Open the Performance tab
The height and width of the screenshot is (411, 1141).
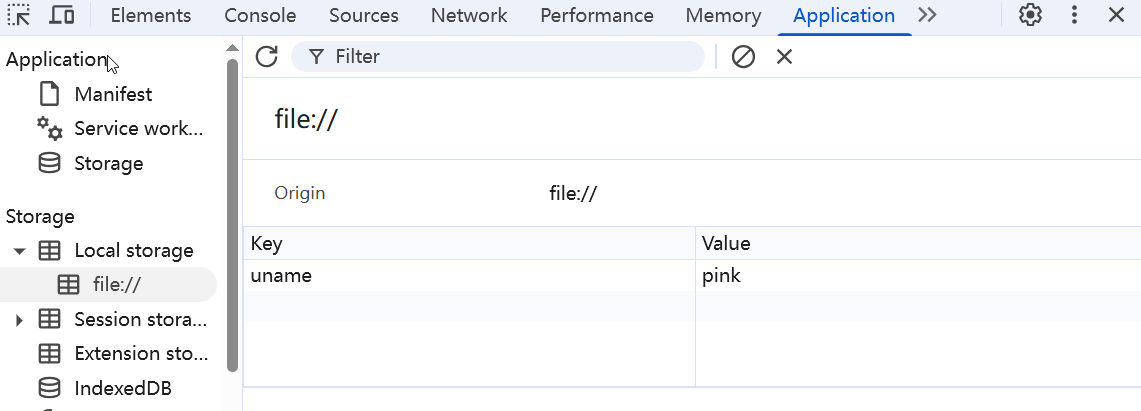[x=597, y=15]
